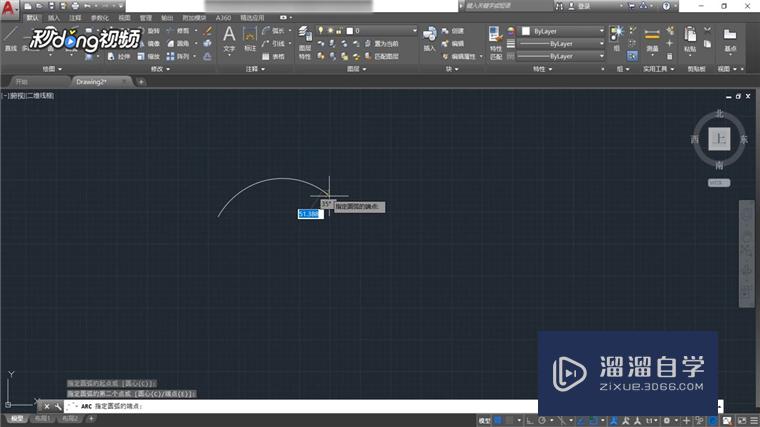Select the Line (直线) tool
Screen dimensions: 760x427
10,38
